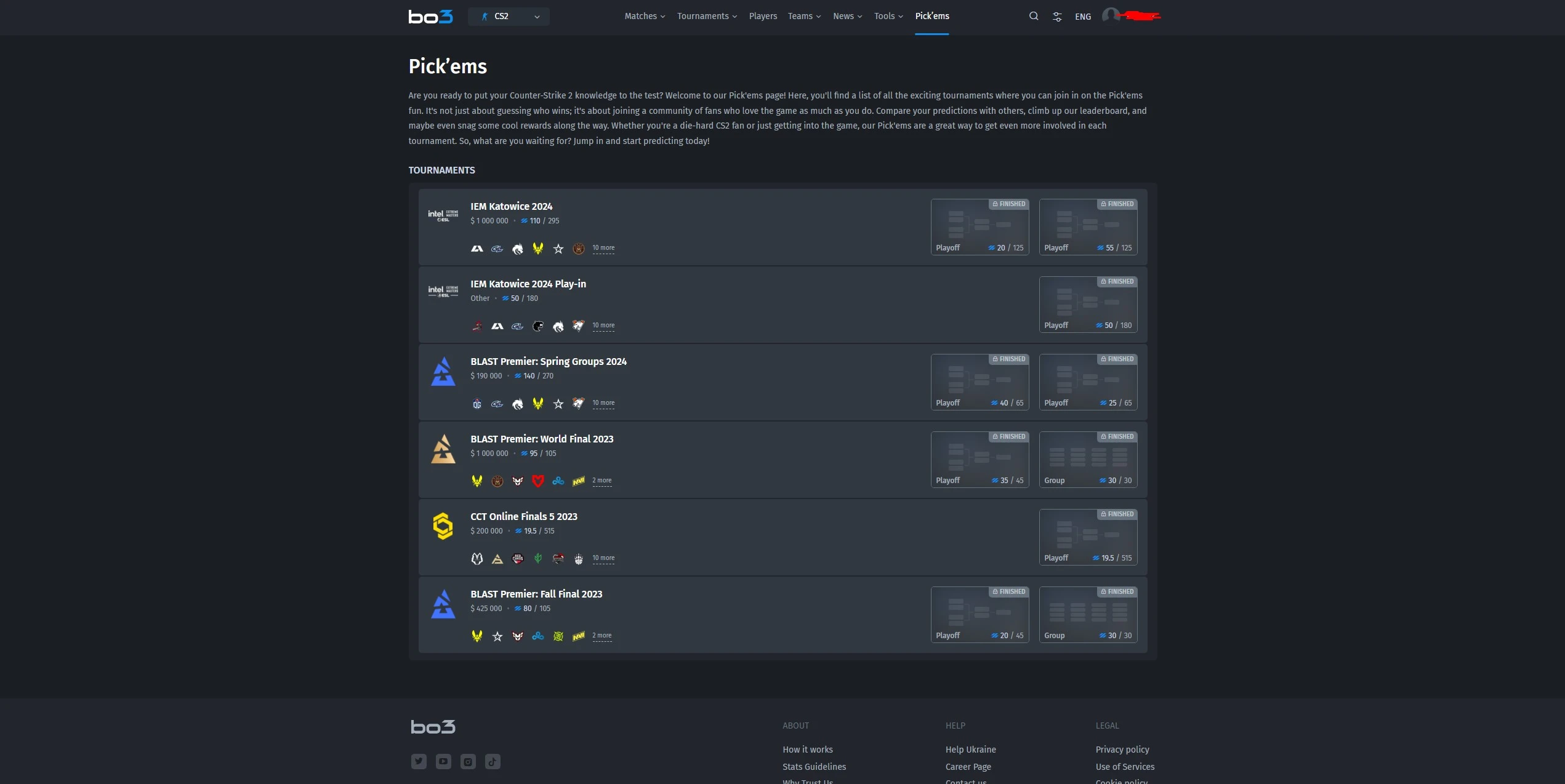Open the TikTok icon in footer
Screen dimensions: 1565x784
[493, 762]
